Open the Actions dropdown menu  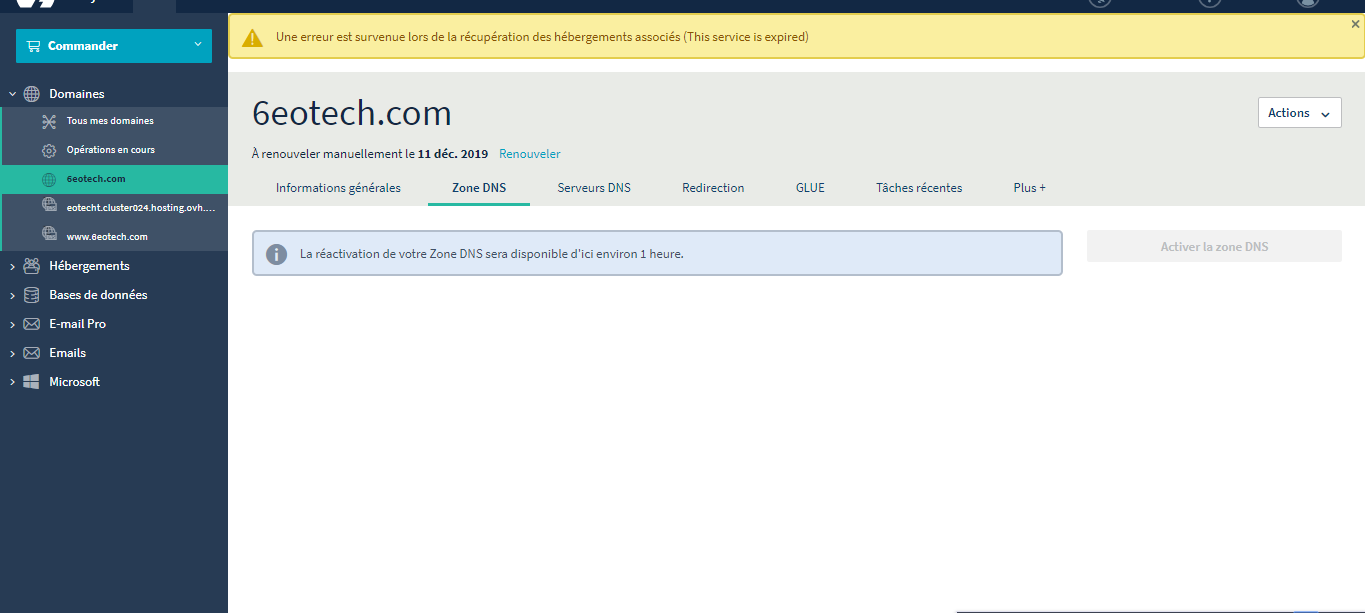pyautogui.click(x=1299, y=113)
